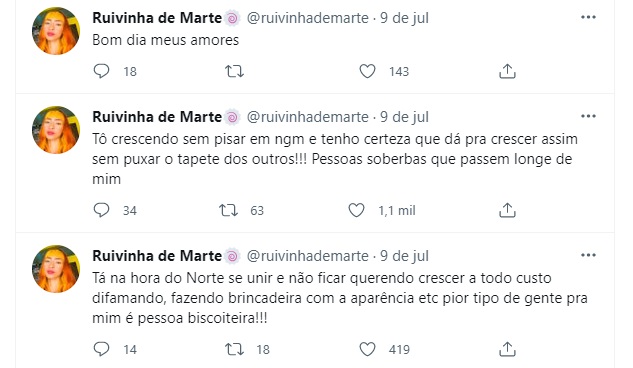Open more options on "Tô crescendo" tweet

588,116
